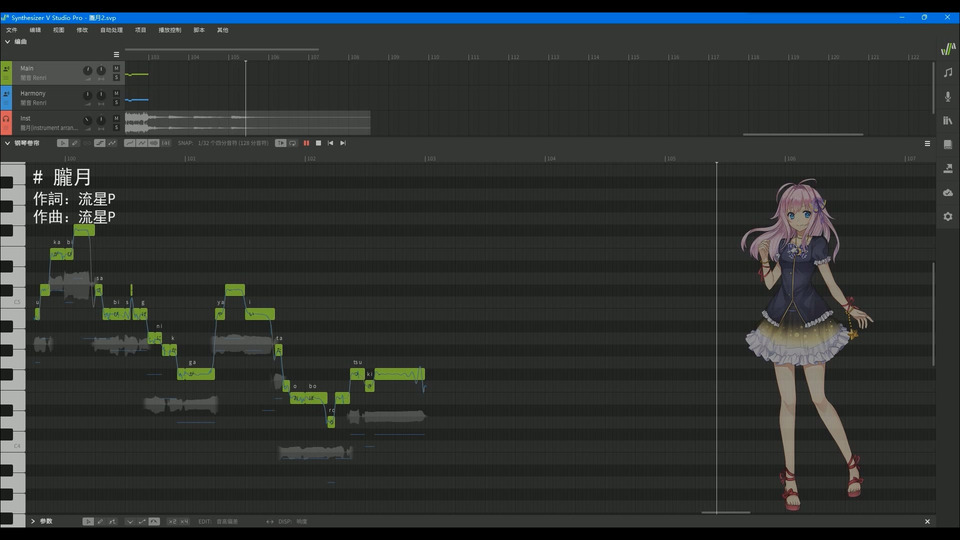Open the 项目 (Project) menu
The width and height of the screenshot is (960, 540).
coord(140,30)
